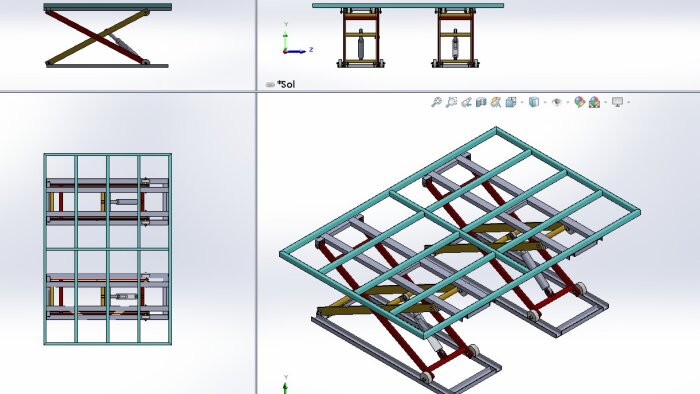Expand the Display Style dropdown arrow
Screen dimensions: 700x394
click(x=545, y=102)
